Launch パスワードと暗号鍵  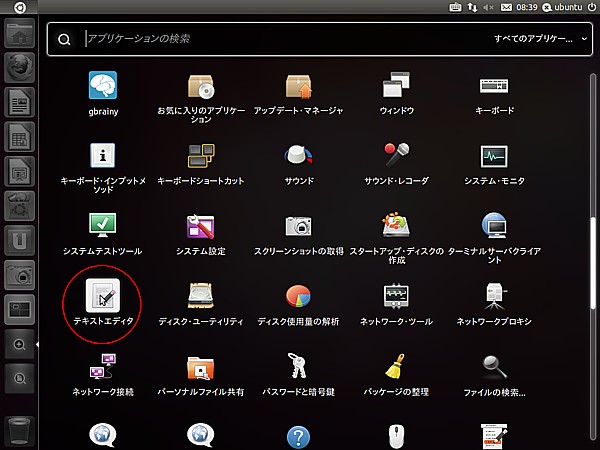pos(298,375)
